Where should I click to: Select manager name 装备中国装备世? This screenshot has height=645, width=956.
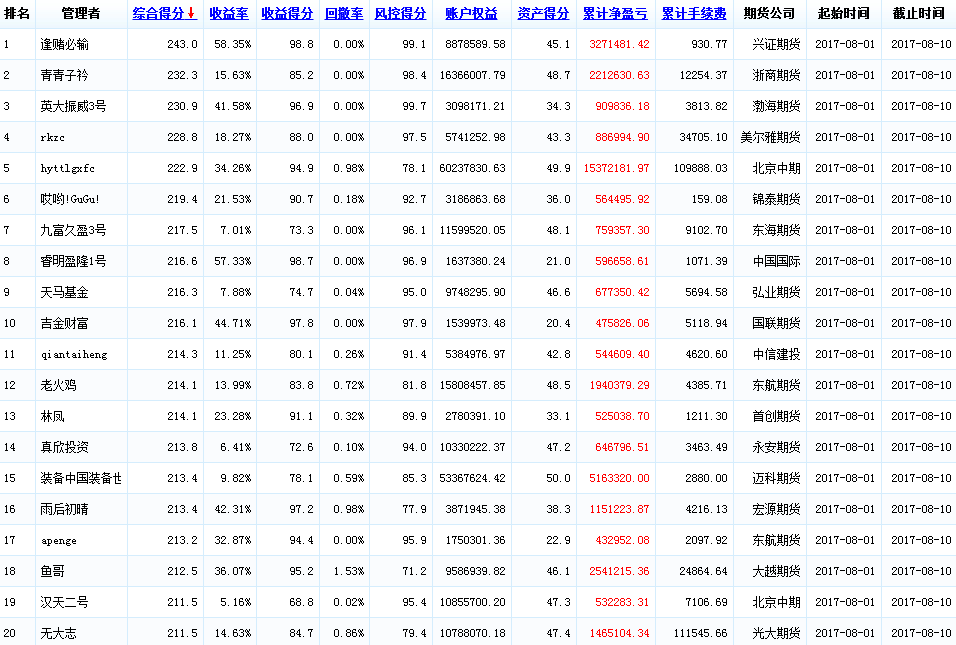[81, 479]
